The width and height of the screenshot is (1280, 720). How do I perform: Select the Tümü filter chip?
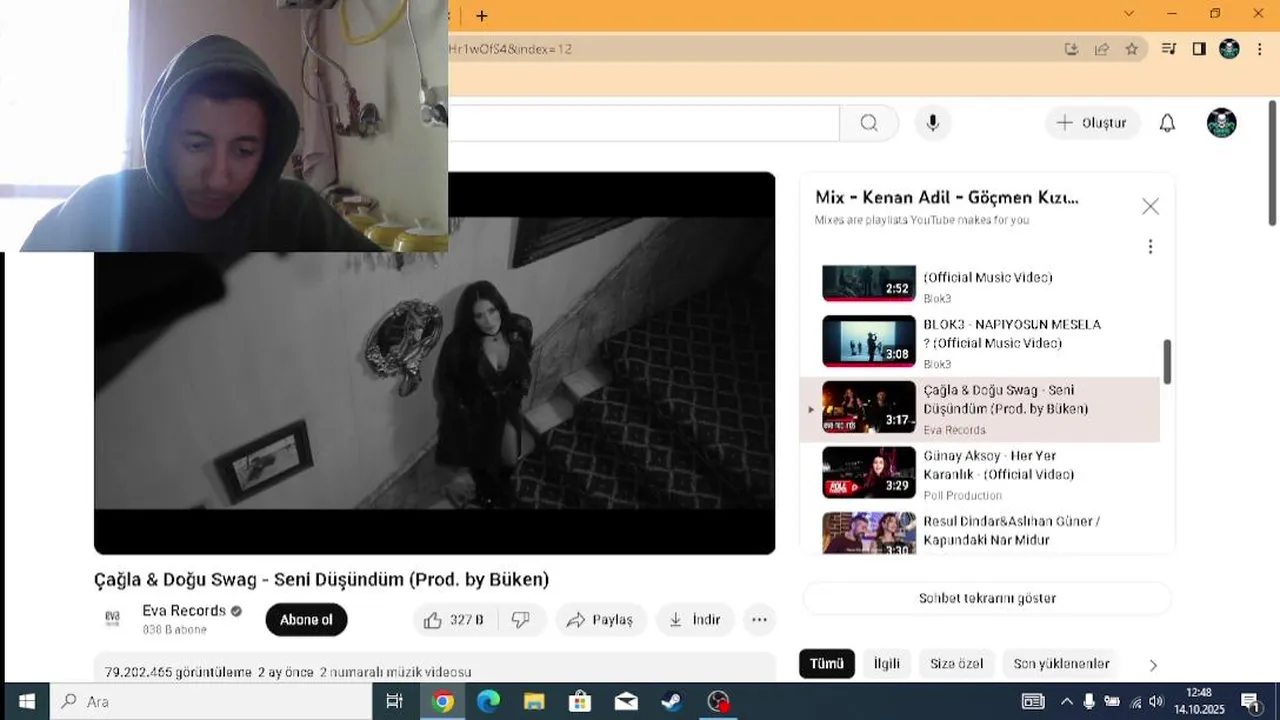click(x=827, y=664)
